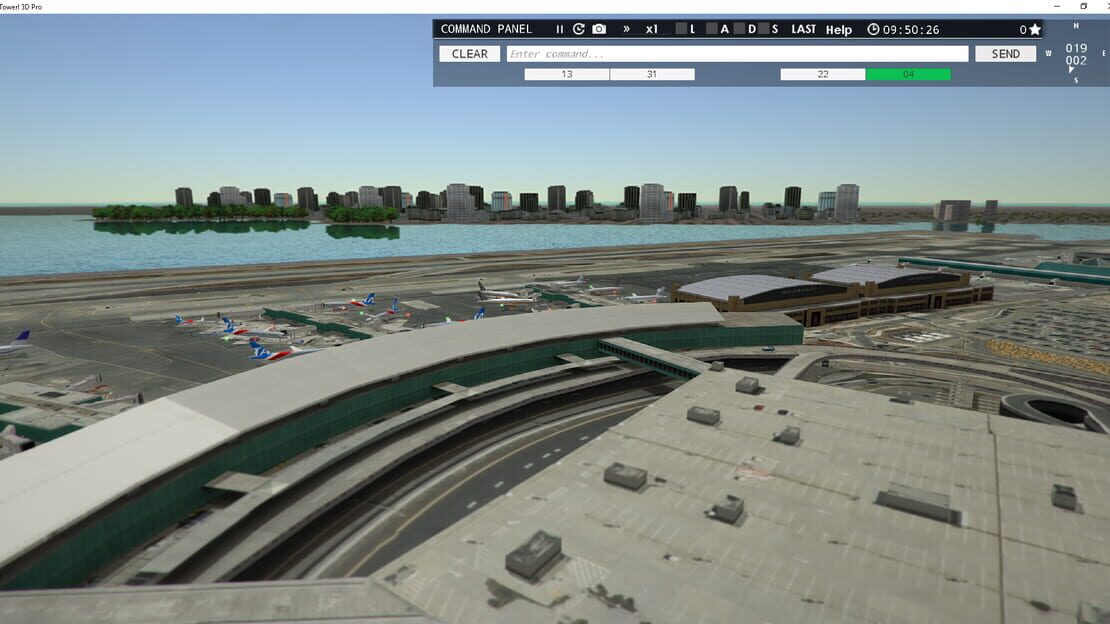Click the x1 speed indicator
1110x624 pixels.
click(651, 29)
